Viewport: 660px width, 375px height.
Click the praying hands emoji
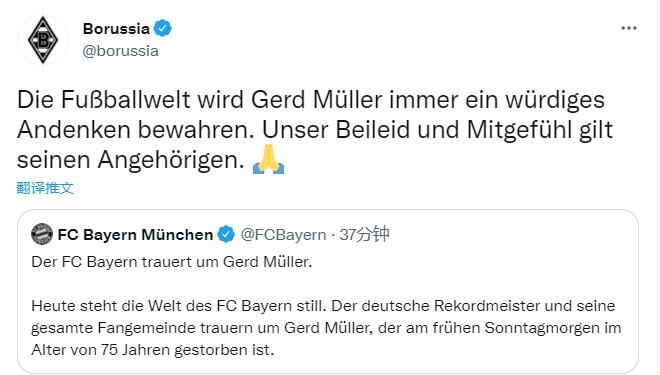coord(269,160)
